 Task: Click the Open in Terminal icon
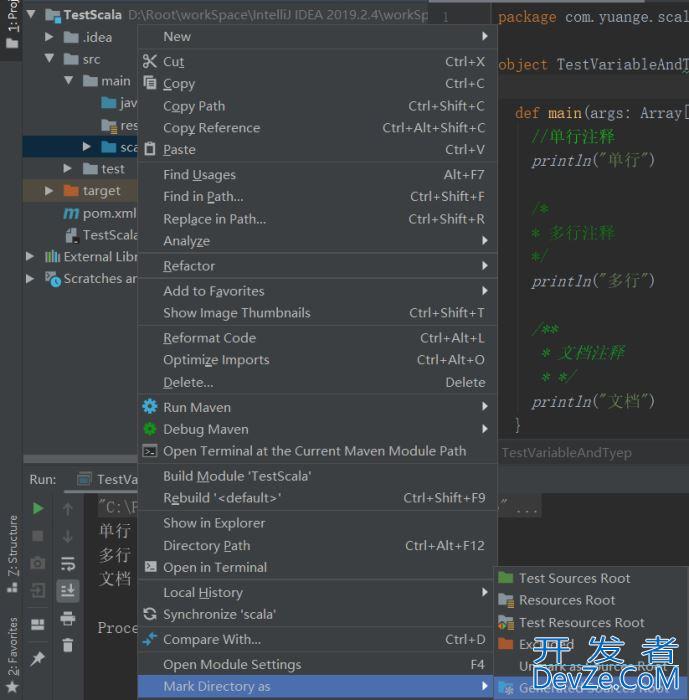point(150,567)
